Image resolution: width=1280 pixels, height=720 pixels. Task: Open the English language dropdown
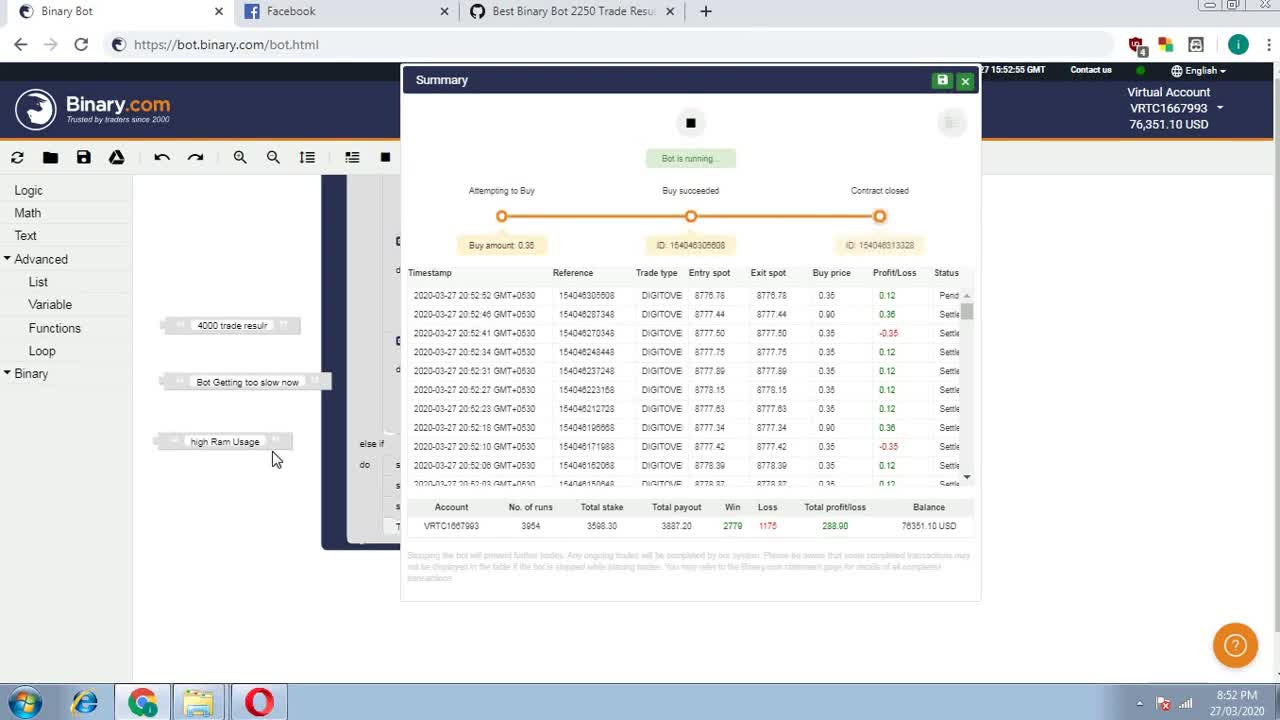[1198, 71]
